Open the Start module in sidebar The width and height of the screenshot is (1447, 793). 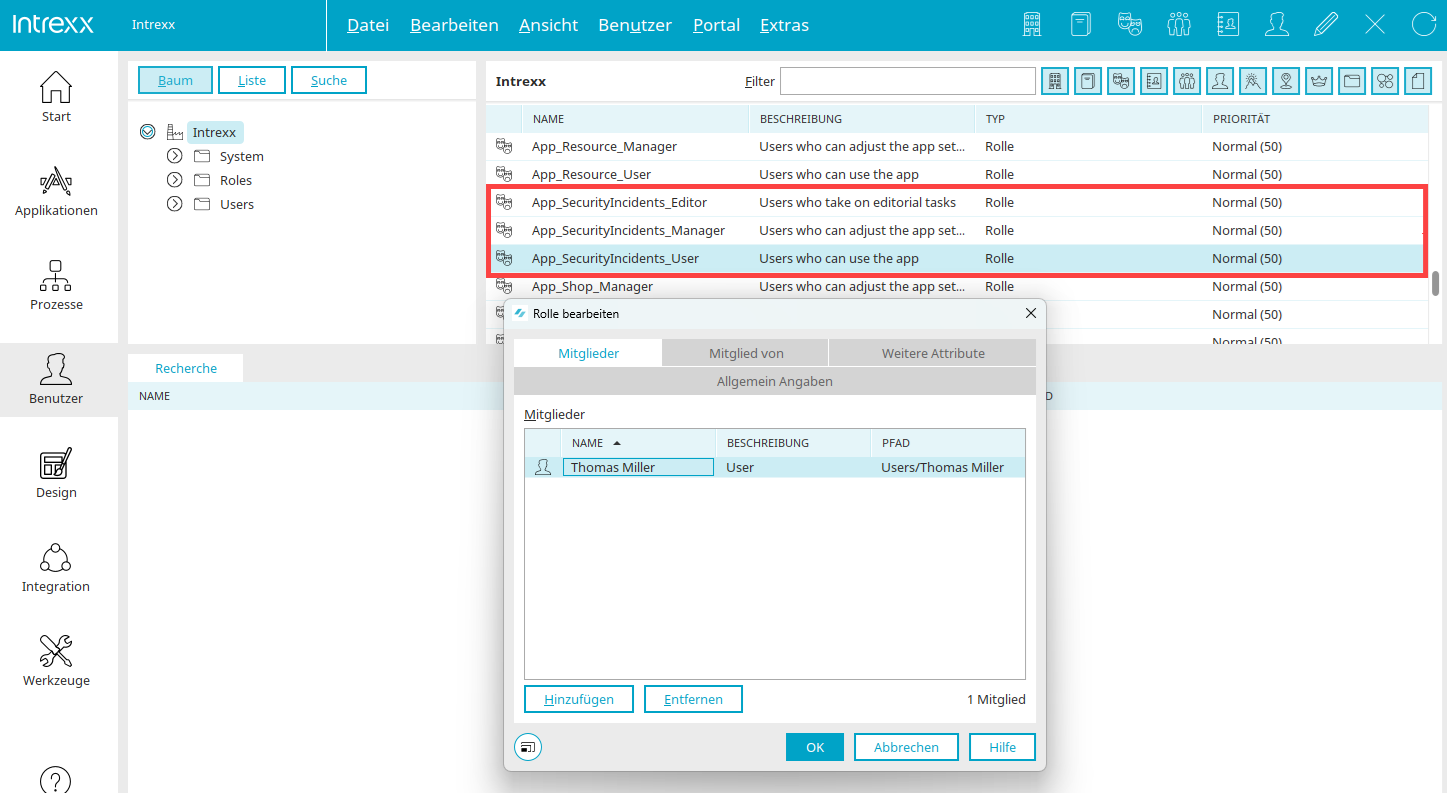pyautogui.click(x=56, y=97)
